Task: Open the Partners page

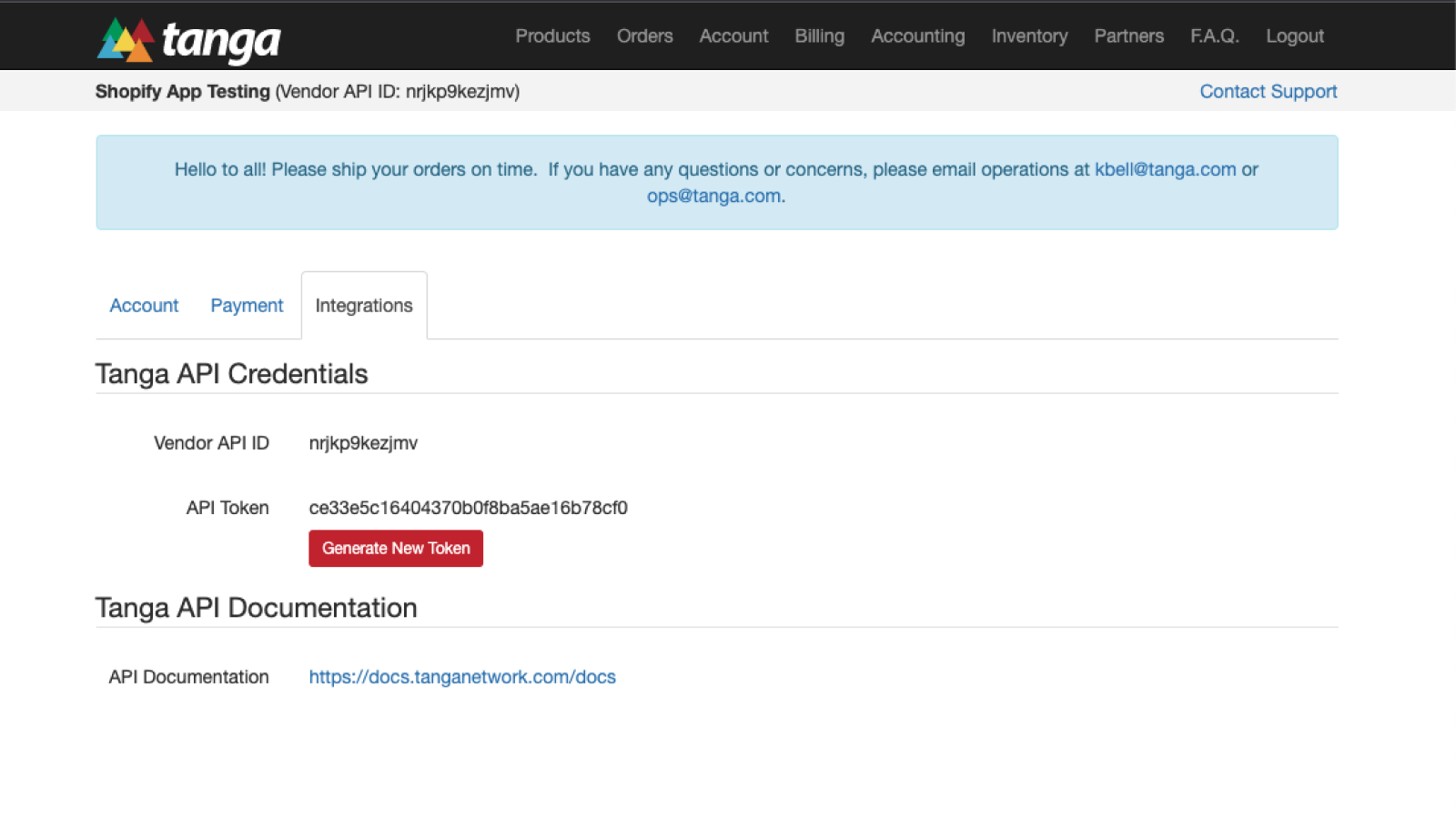Action: (x=1128, y=36)
